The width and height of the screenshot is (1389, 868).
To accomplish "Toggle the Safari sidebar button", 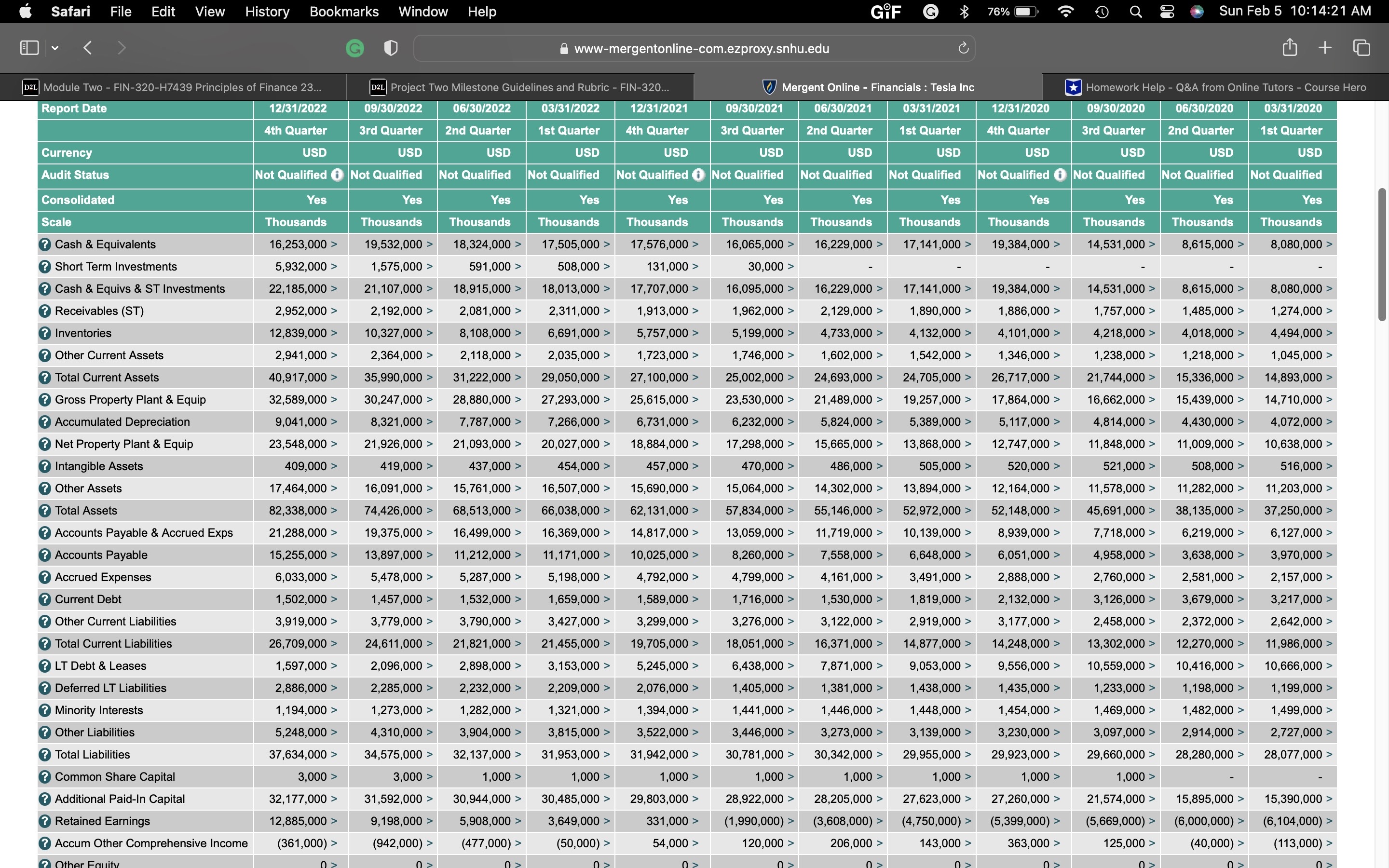I will coord(29,48).
